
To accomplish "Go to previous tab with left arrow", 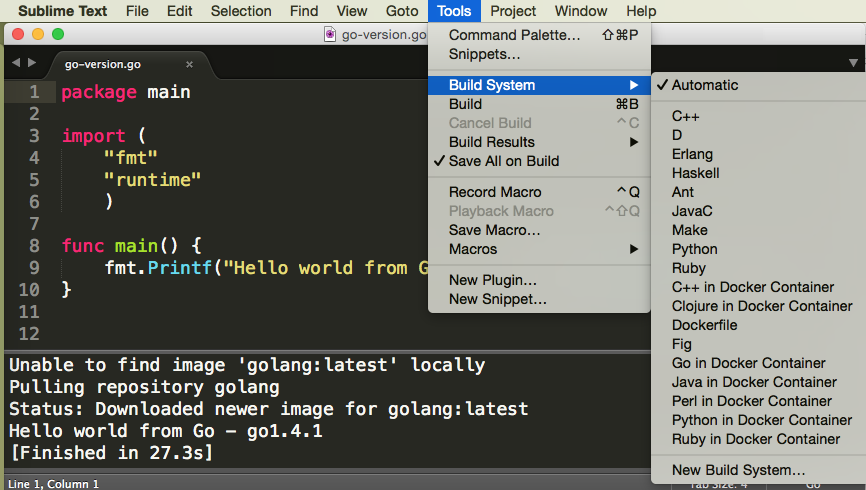I will tap(16, 63).
